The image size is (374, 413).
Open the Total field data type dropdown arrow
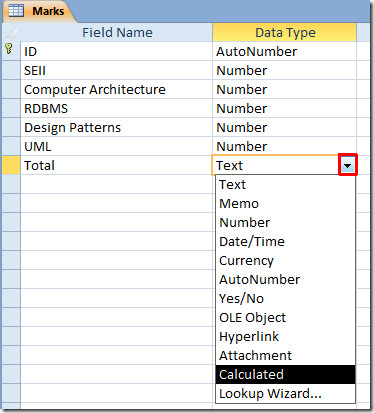pos(348,165)
